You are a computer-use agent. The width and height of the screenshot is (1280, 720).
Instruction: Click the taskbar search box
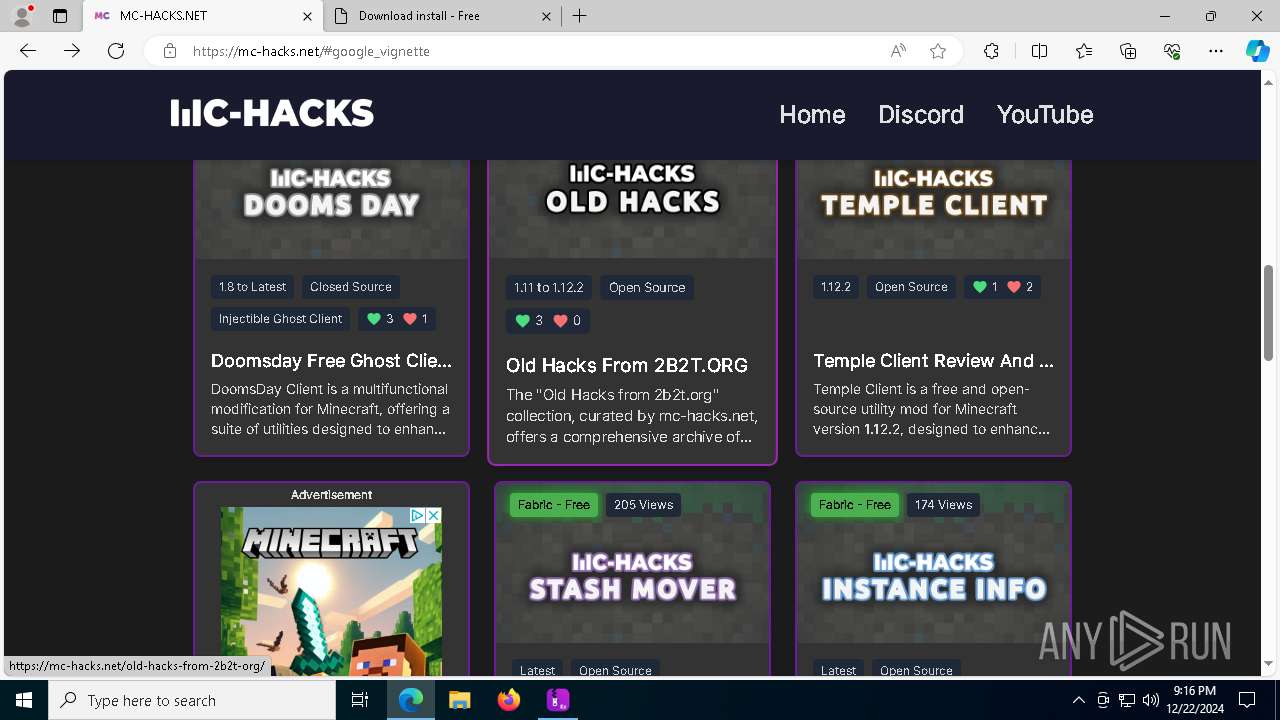pyautogui.click(x=192, y=700)
